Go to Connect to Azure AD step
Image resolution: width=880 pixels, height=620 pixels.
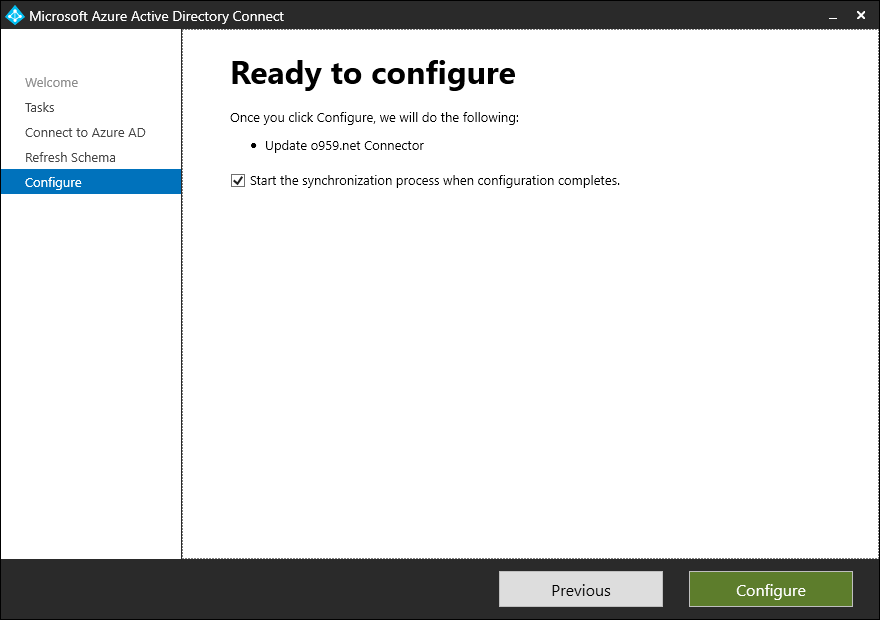pyautogui.click(x=85, y=132)
